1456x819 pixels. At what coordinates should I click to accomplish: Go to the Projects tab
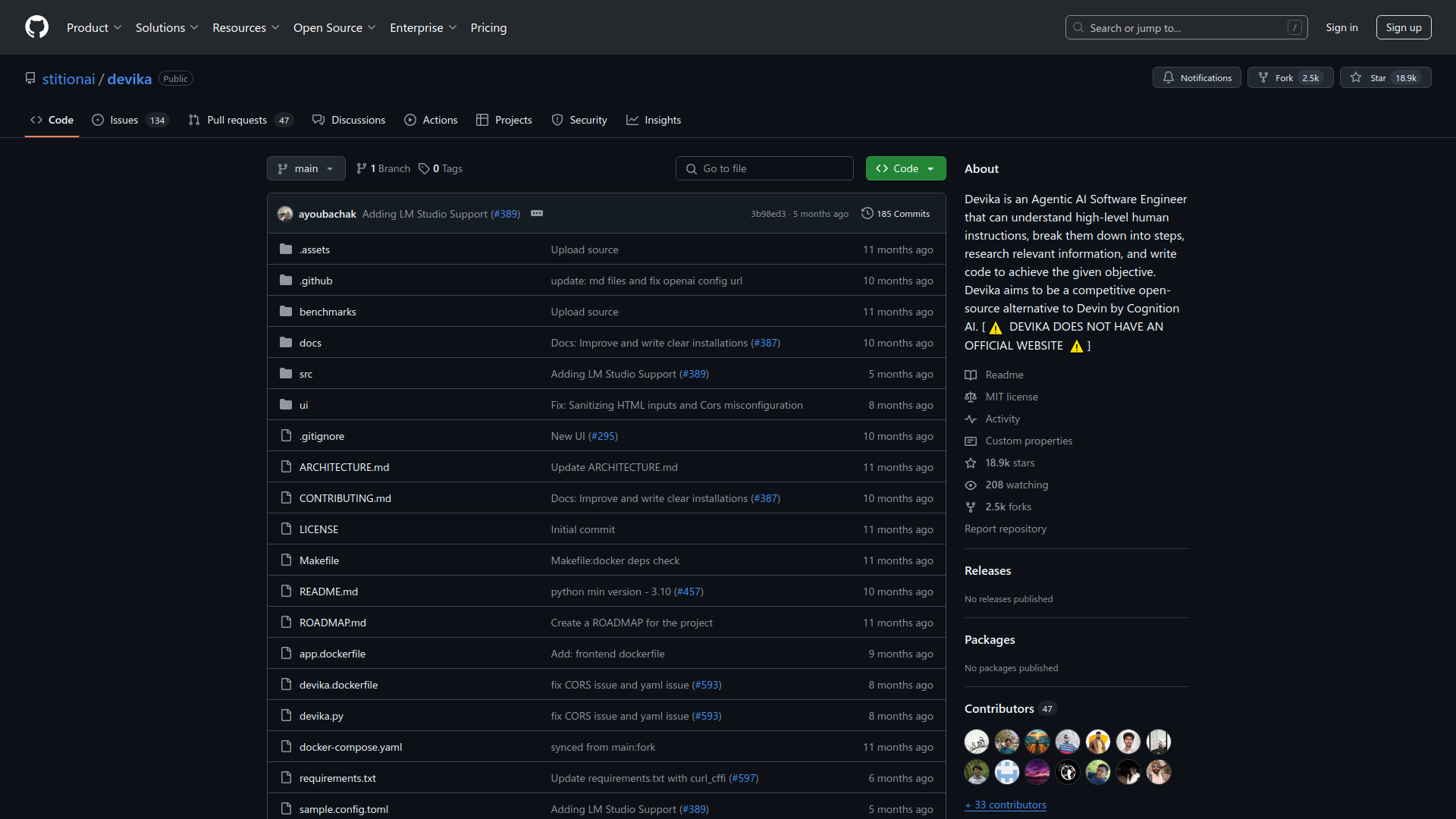pos(504,120)
